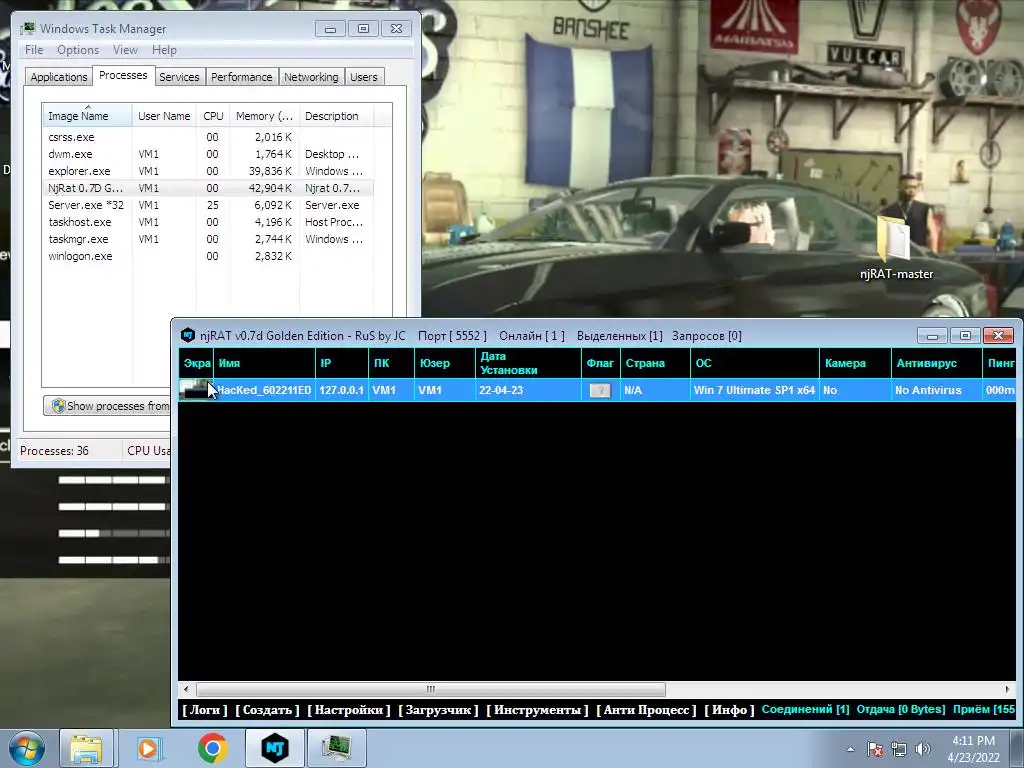Viewport: 1024px width, 768px height.
Task: Open Help menu in Task Manager
Action: point(164,50)
